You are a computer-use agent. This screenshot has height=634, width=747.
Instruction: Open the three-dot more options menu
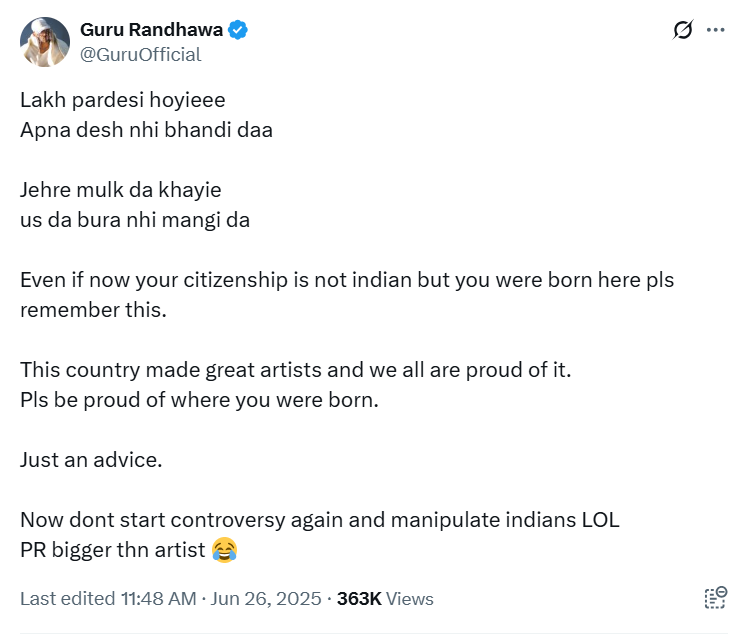pyautogui.click(x=715, y=30)
